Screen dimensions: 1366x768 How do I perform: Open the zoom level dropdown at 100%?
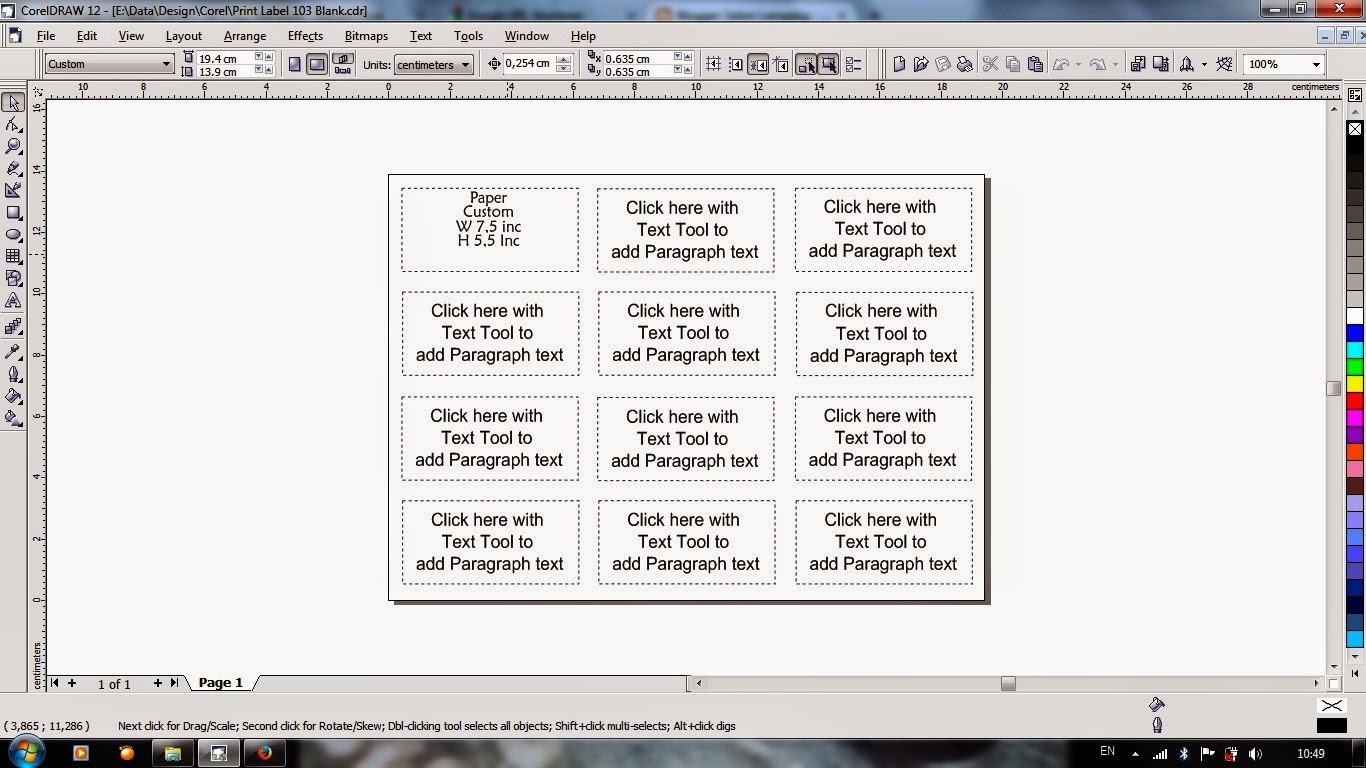click(x=1283, y=64)
